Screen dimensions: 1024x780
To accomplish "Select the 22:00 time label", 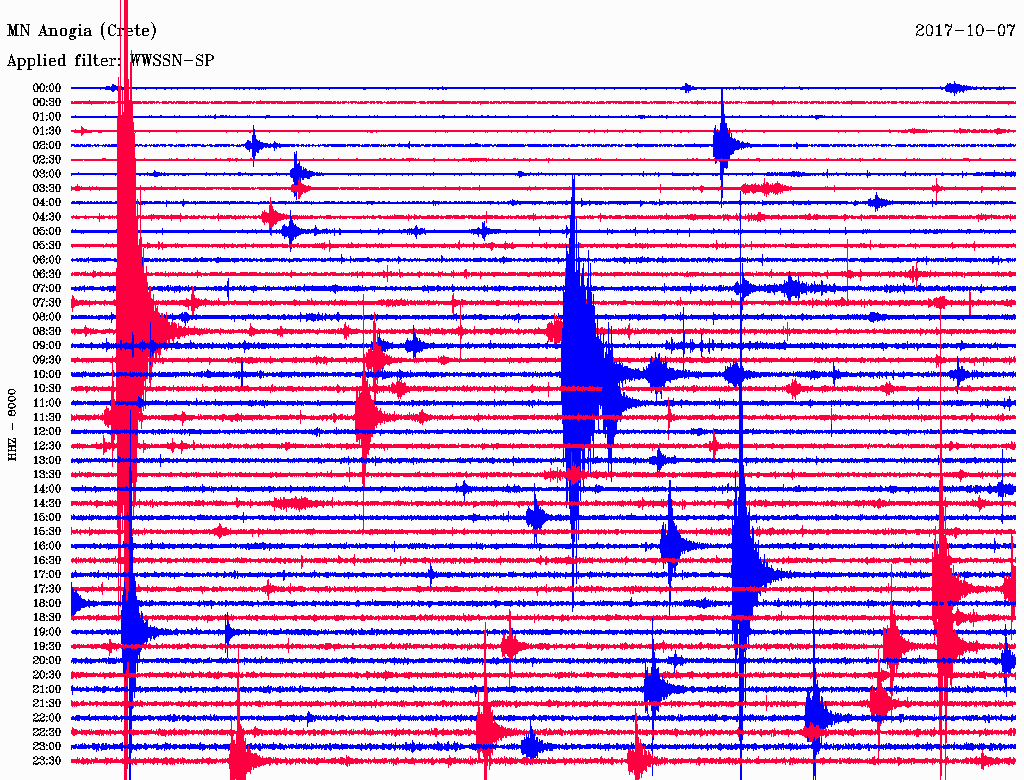I will click(x=47, y=719).
